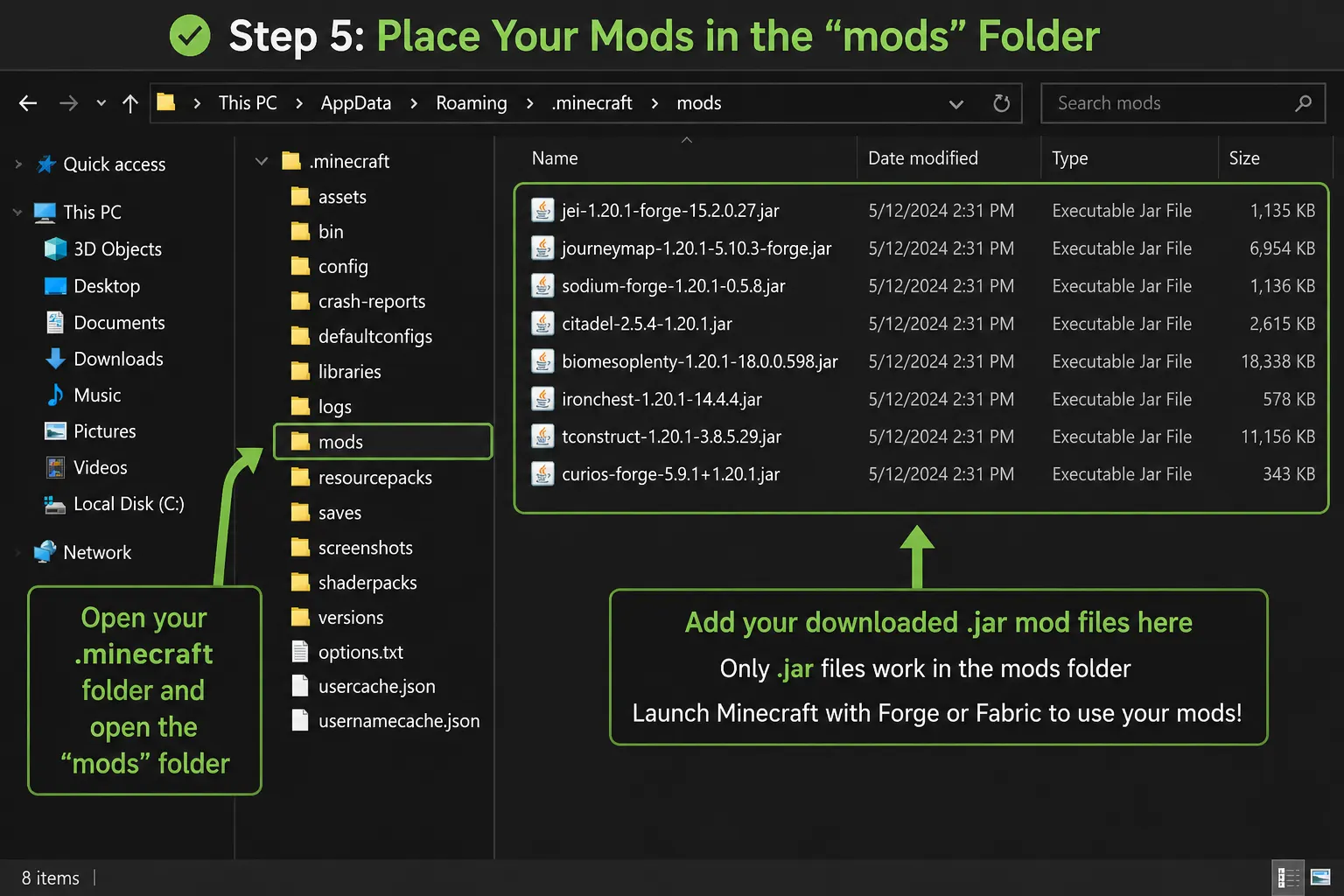Expand chevron after Roaming in path
This screenshot has height=896, width=1344.
[x=530, y=103]
